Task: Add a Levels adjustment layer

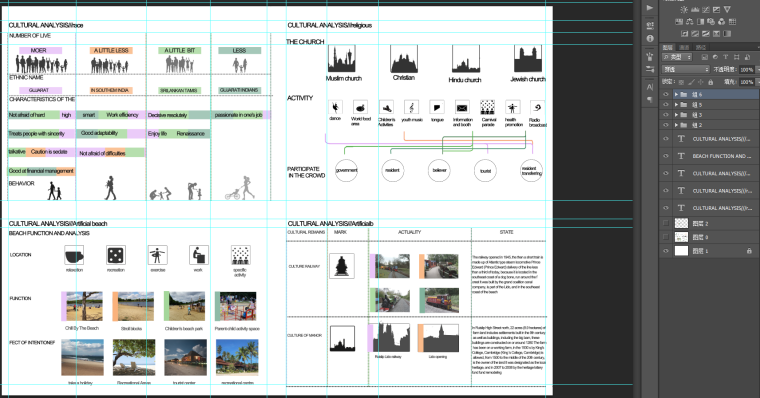Action: [x=695, y=9]
